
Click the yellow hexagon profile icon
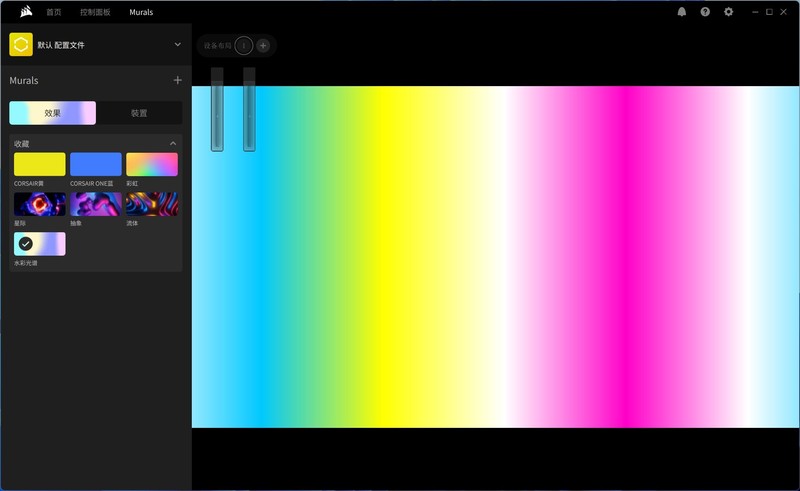click(x=21, y=45)
